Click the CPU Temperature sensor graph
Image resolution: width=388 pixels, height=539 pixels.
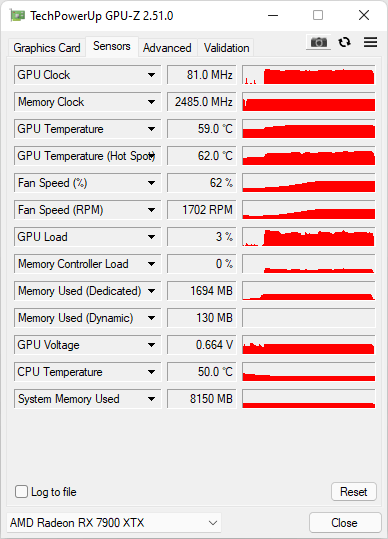(309, 372)
